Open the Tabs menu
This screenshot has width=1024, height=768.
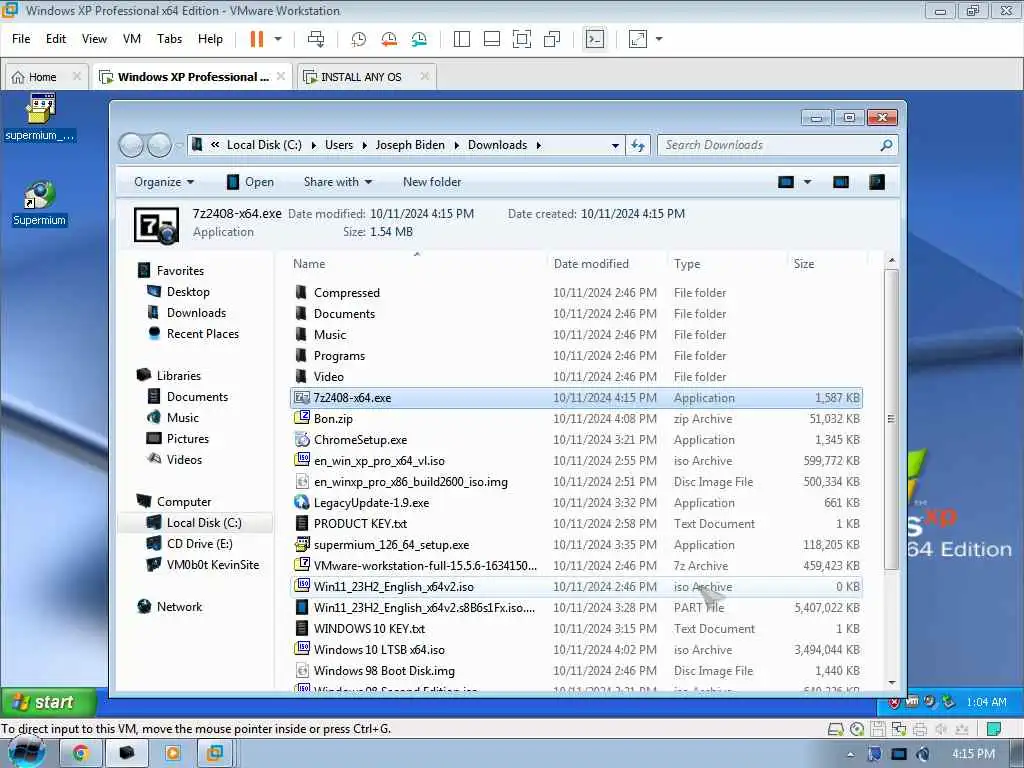click(x=169, y=39)
